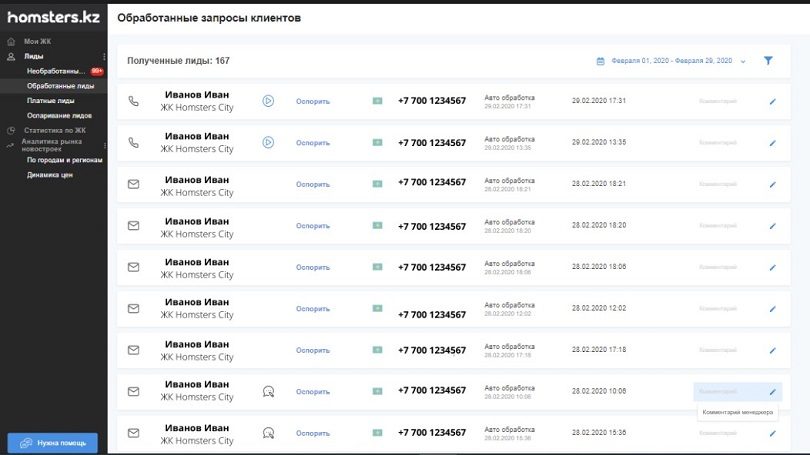Click the homsters.kz logo
This screenshot has height=455, width=810.
53,18
